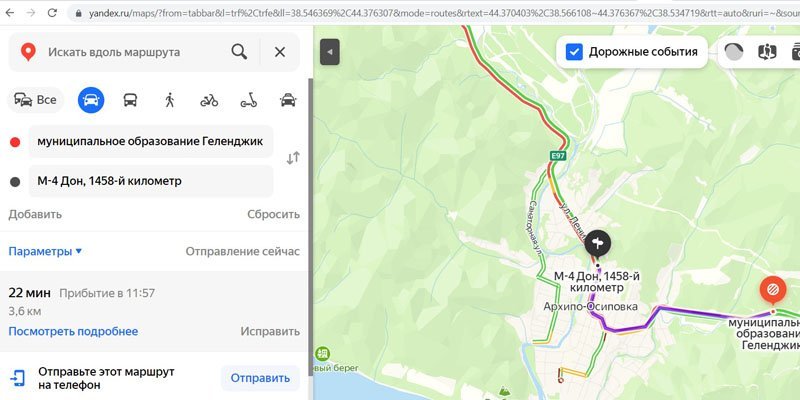Click the search magnifier icon
The image size is (800, 400).
point(239,52)
